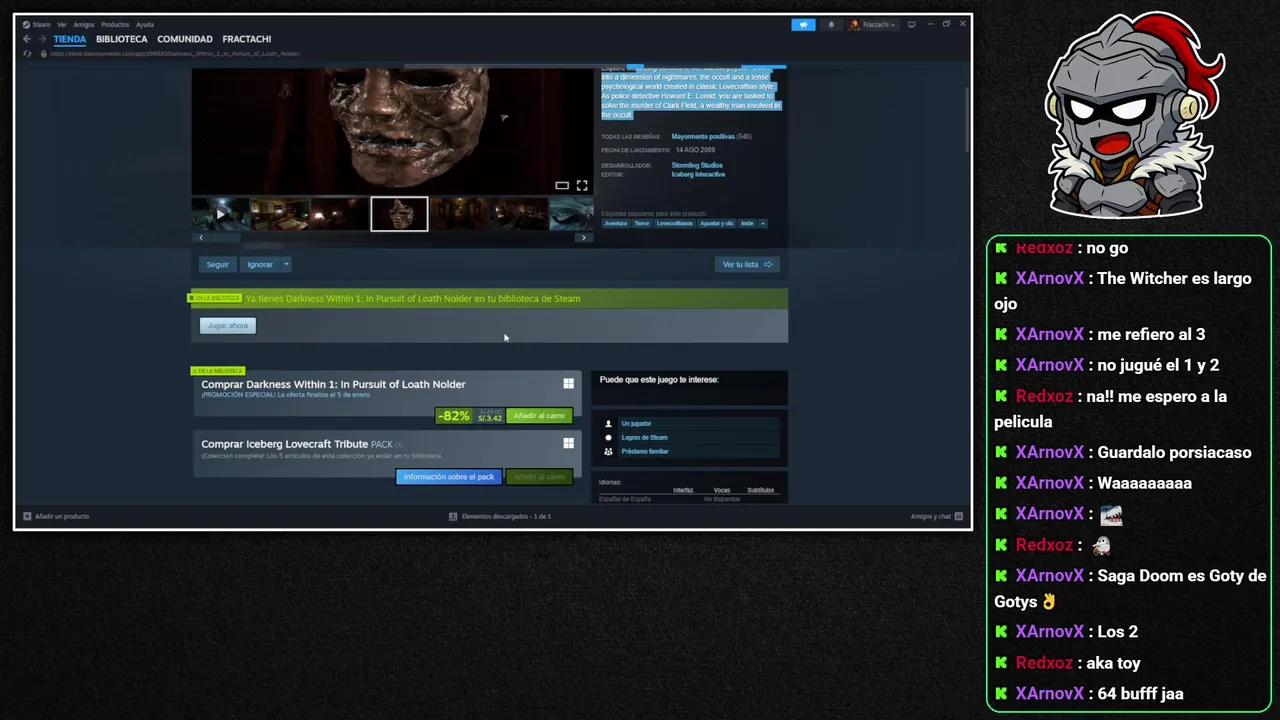This screenshot has width=1280, height=720.
Task: Open the Steam announcements megaphone button
Action: [803, 24]
